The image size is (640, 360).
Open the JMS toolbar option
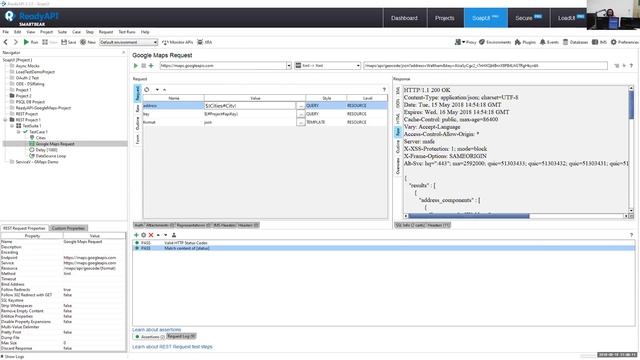pyautogui.click(x=599, y=42)
